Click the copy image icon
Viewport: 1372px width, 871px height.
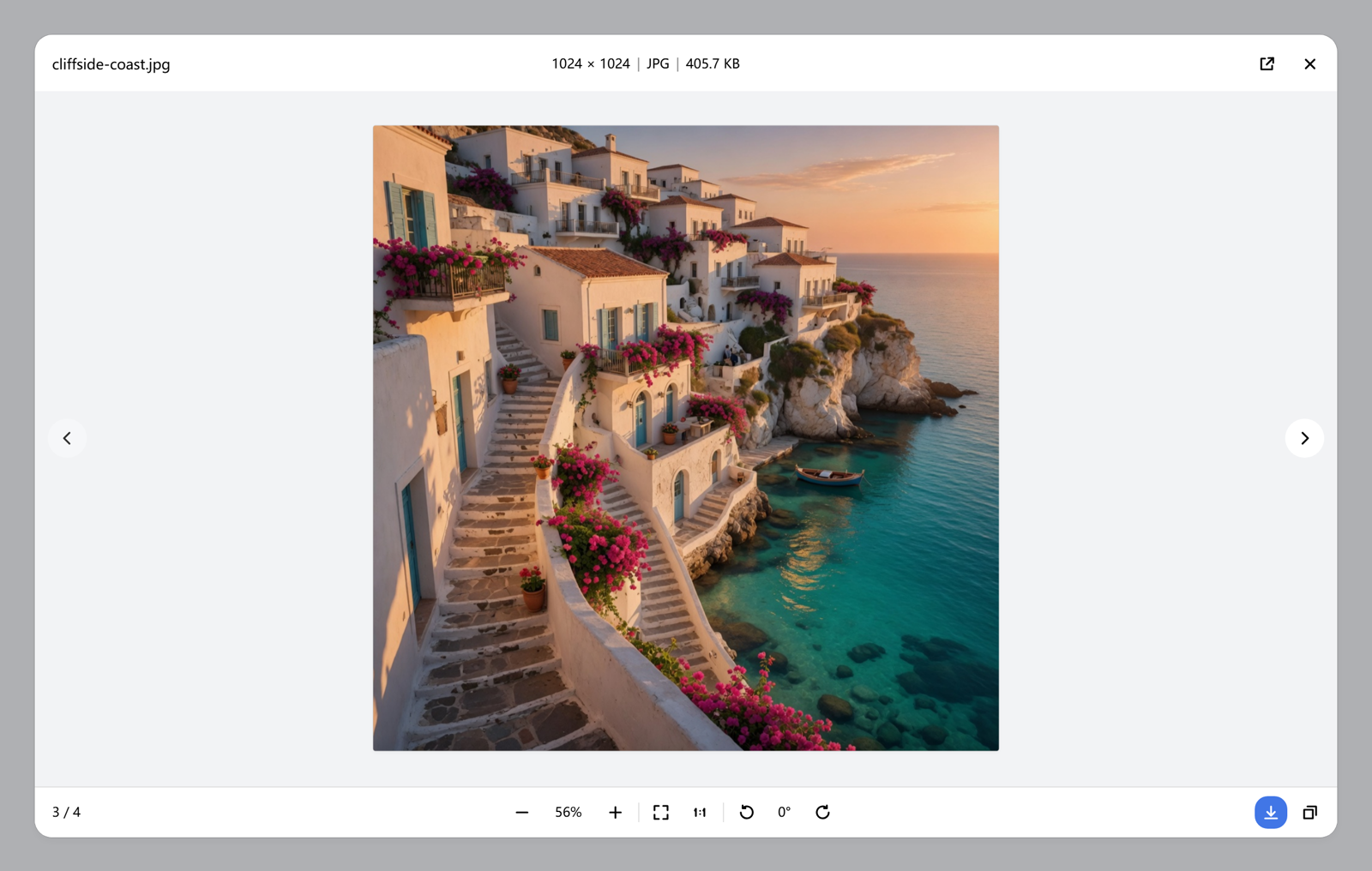click(1309, 812)
